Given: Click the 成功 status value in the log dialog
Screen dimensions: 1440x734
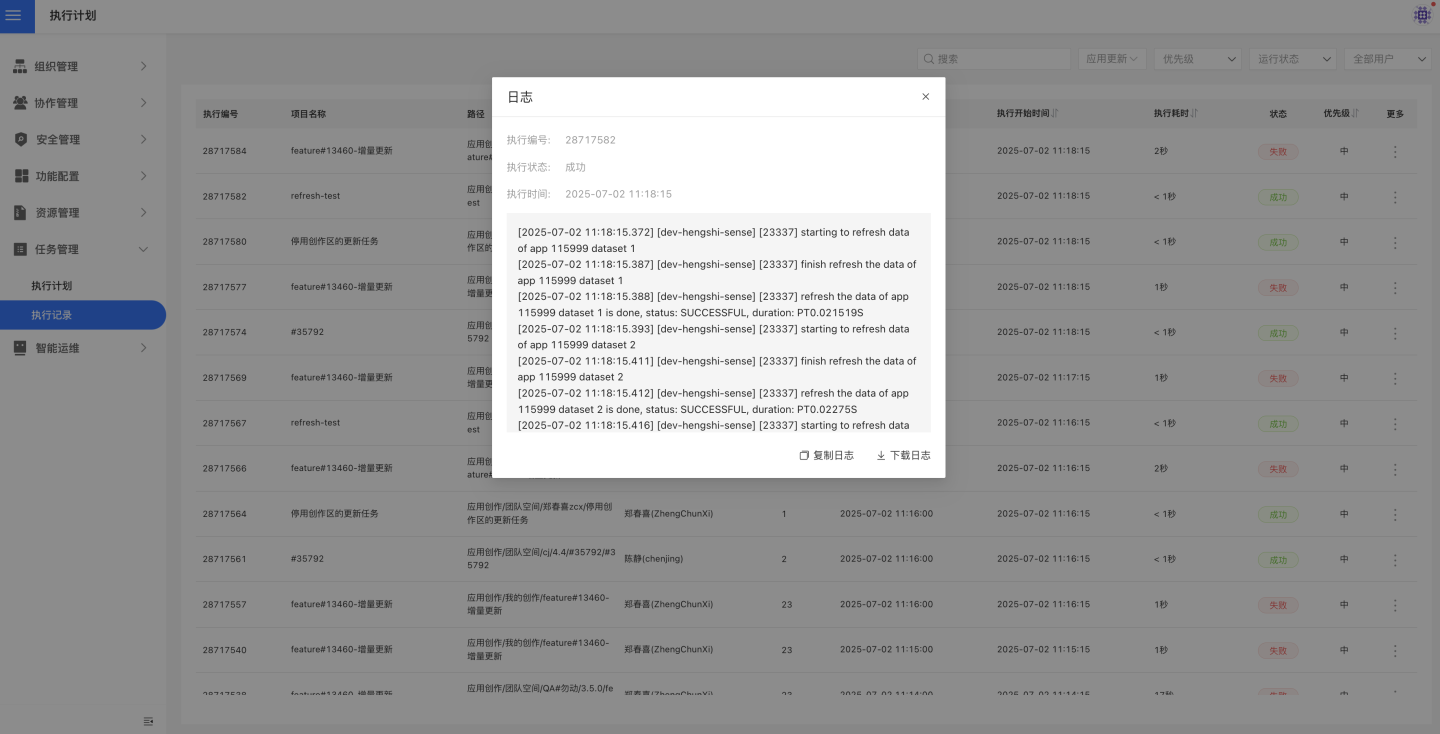Looking at the screenshot, I should (575, 167).
